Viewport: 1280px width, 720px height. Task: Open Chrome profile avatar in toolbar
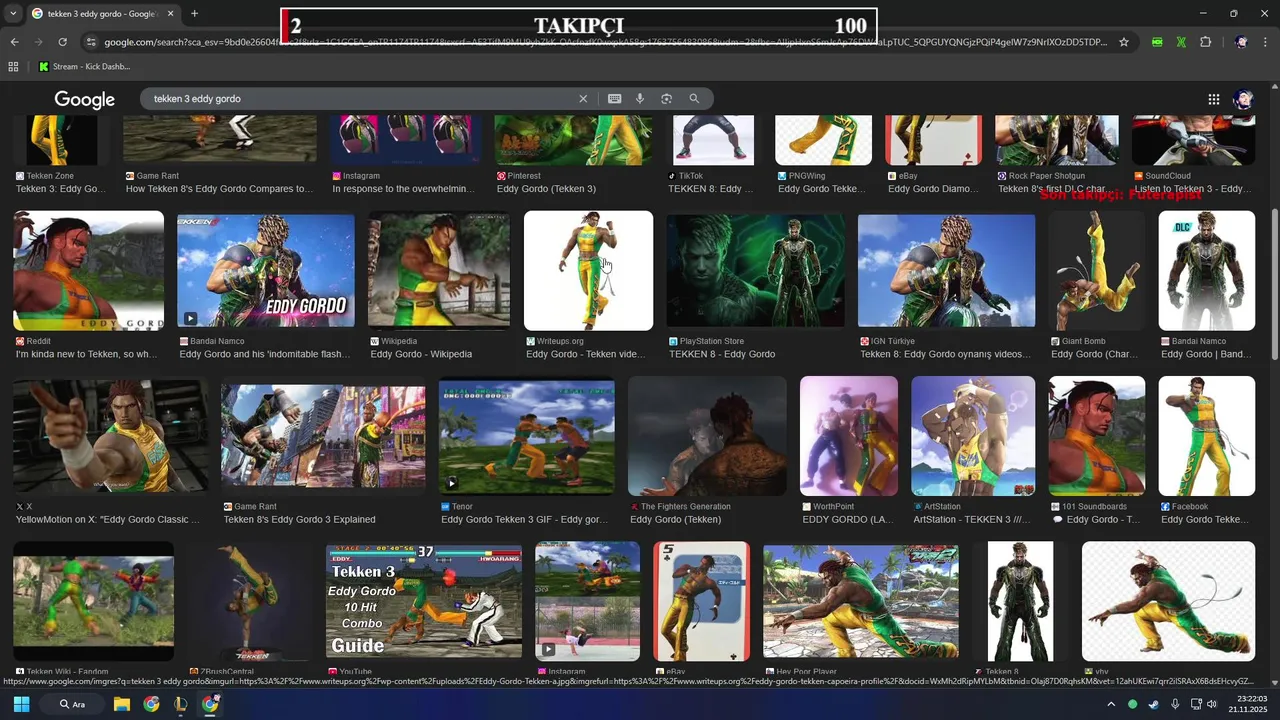[x=1241, y=42]
